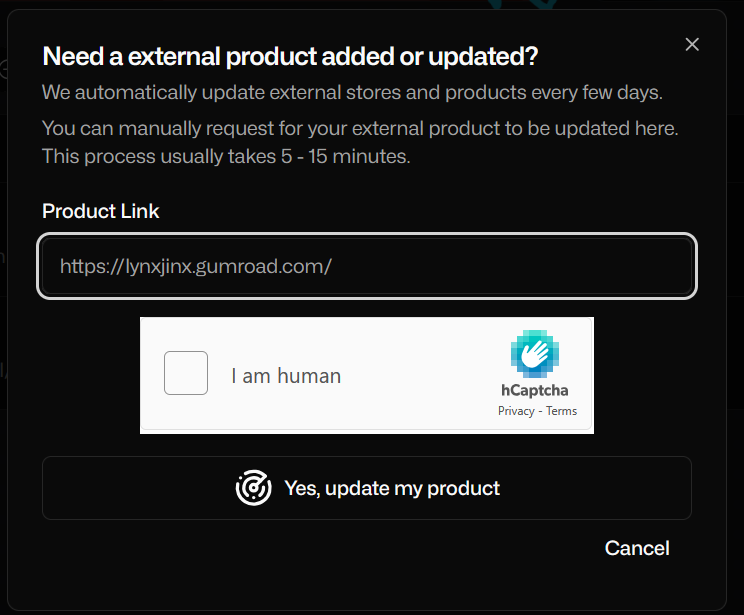The width and height of the screenshot is (744, 615).
Task: Cancel the product update request
Action: pyautogui.click(x=637, y=548)
